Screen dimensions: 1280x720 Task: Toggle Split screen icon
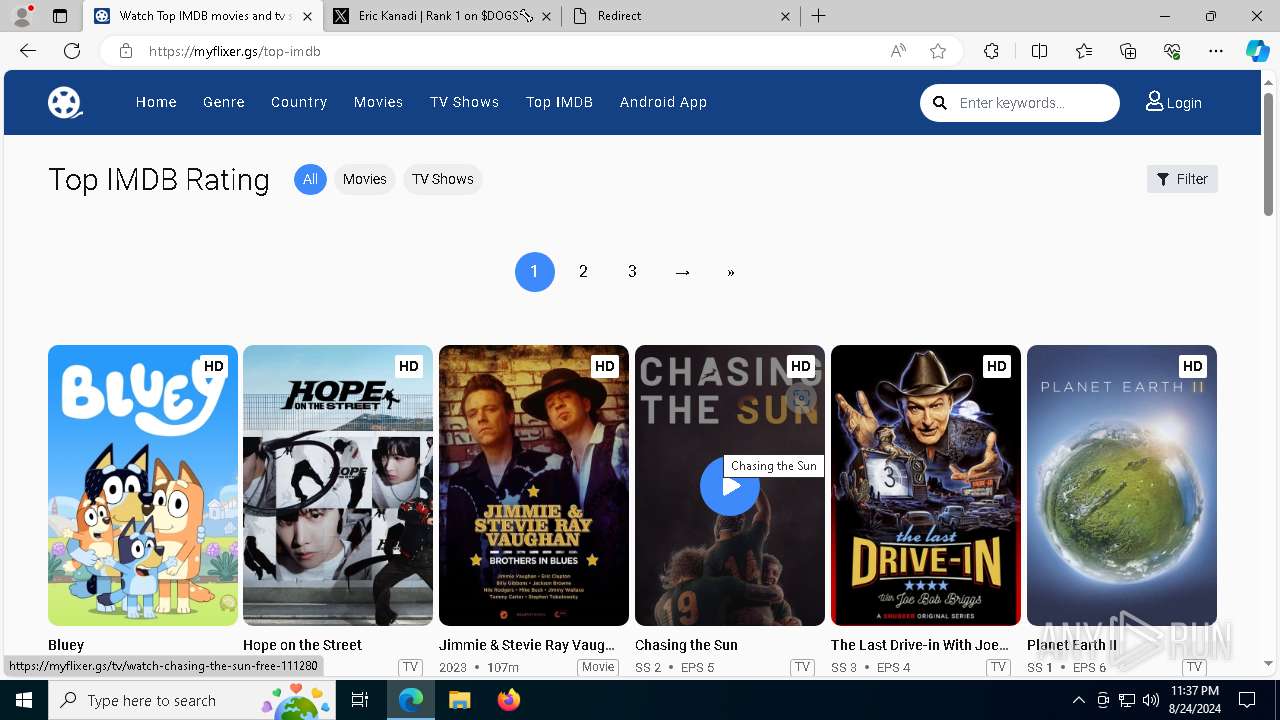tap(1039, 51)
